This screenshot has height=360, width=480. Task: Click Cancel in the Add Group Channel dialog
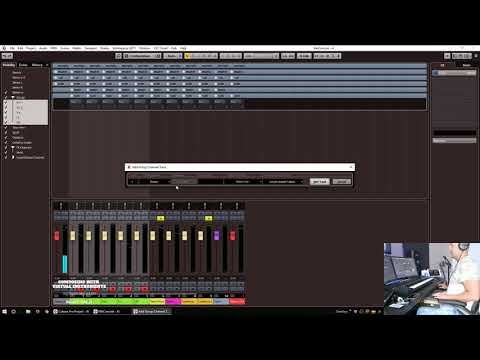[x=342, y=182]
